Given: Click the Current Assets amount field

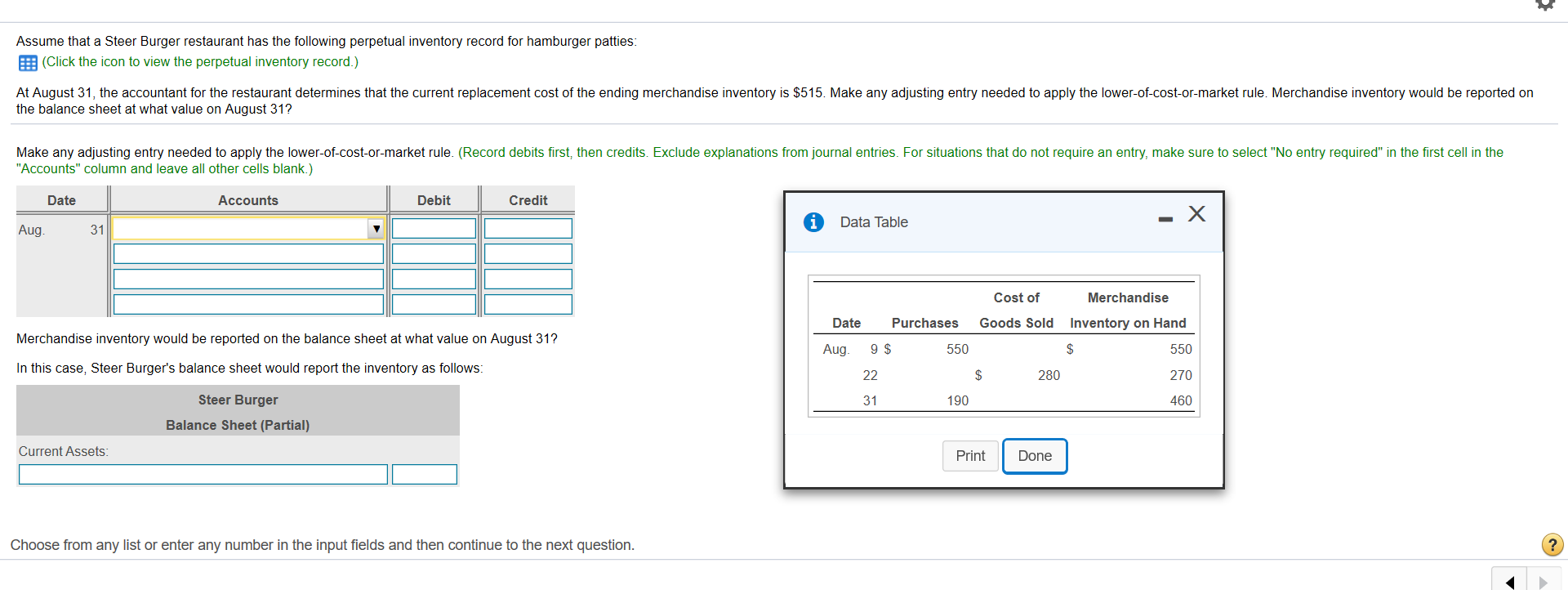Looking at the screenshot, I should pyautogui.click(x=425, y=475).
